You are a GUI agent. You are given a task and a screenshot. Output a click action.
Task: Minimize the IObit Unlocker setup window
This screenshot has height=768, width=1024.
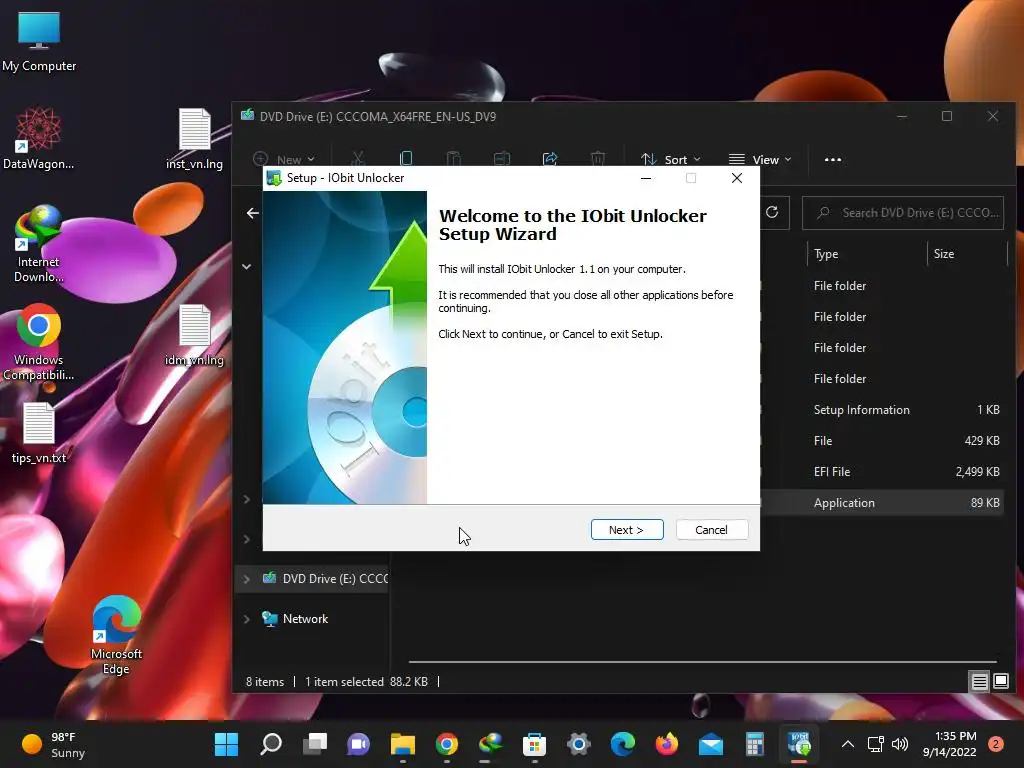tap(646, 178)
